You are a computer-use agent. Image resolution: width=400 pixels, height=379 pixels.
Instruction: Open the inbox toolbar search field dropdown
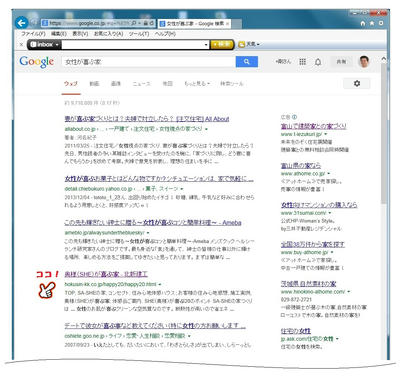coord(206,44)
